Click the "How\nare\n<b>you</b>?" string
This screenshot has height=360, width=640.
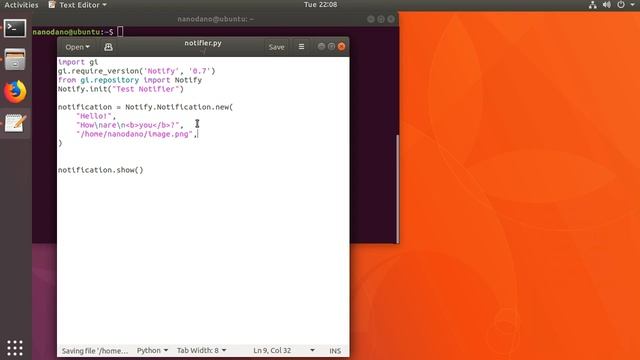(x=127, y=125)
